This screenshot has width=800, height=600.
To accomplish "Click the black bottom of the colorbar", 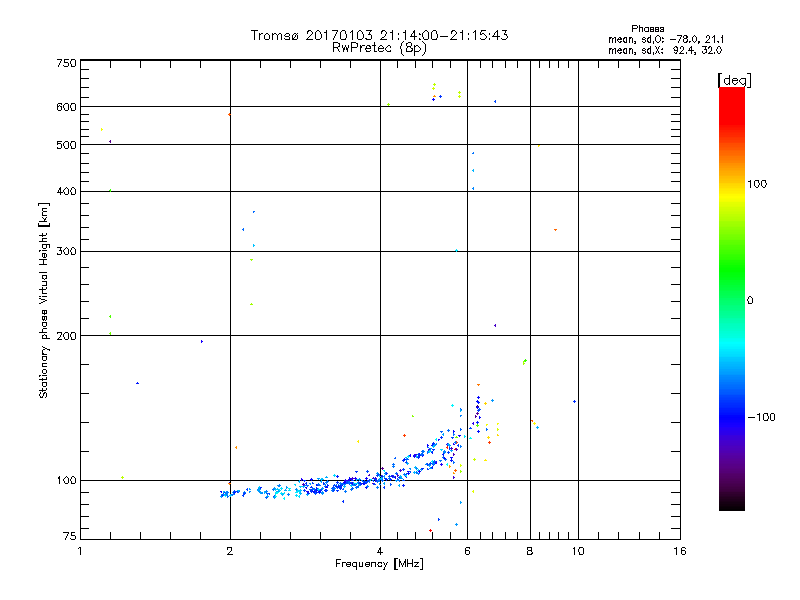I will [732, 503].
